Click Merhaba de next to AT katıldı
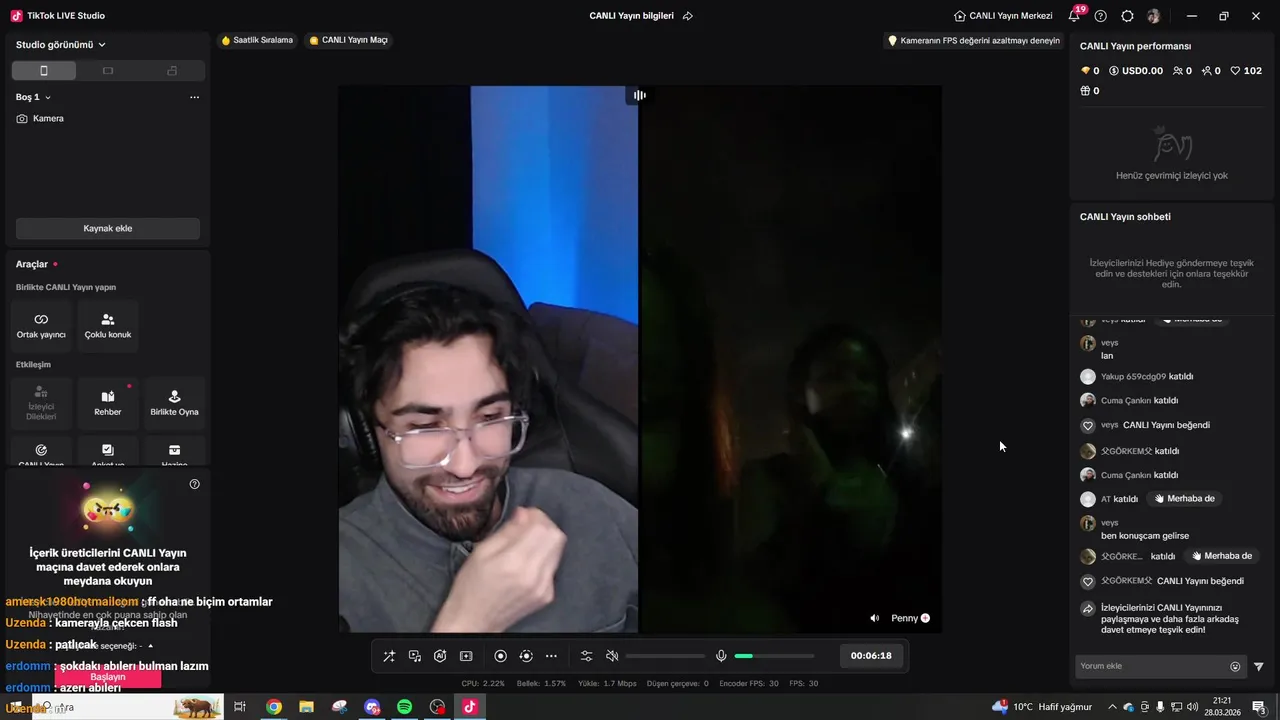1280x720 pixels. 1185,499
